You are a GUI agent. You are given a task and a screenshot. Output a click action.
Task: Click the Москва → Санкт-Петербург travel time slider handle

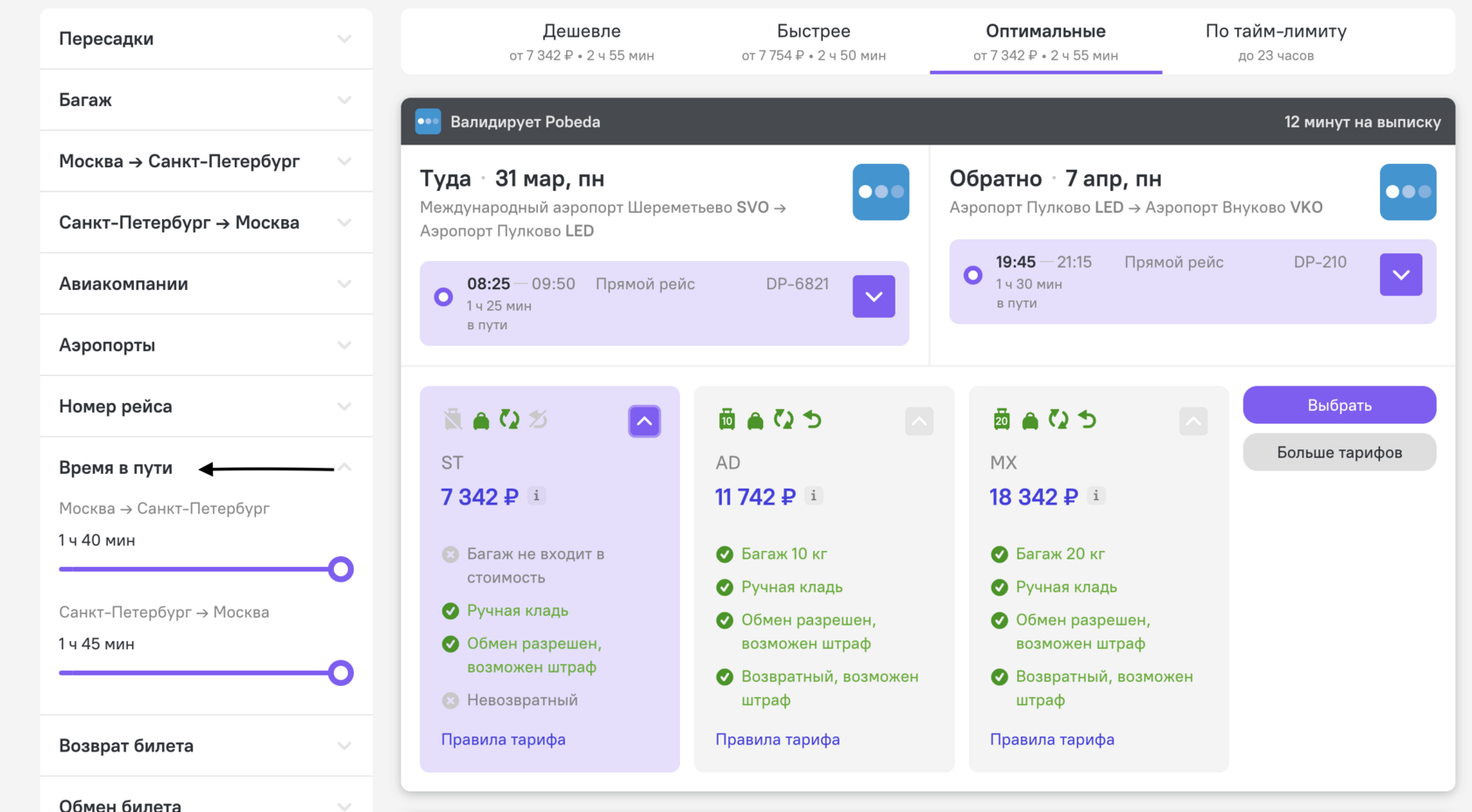click(x=341, y=569)
